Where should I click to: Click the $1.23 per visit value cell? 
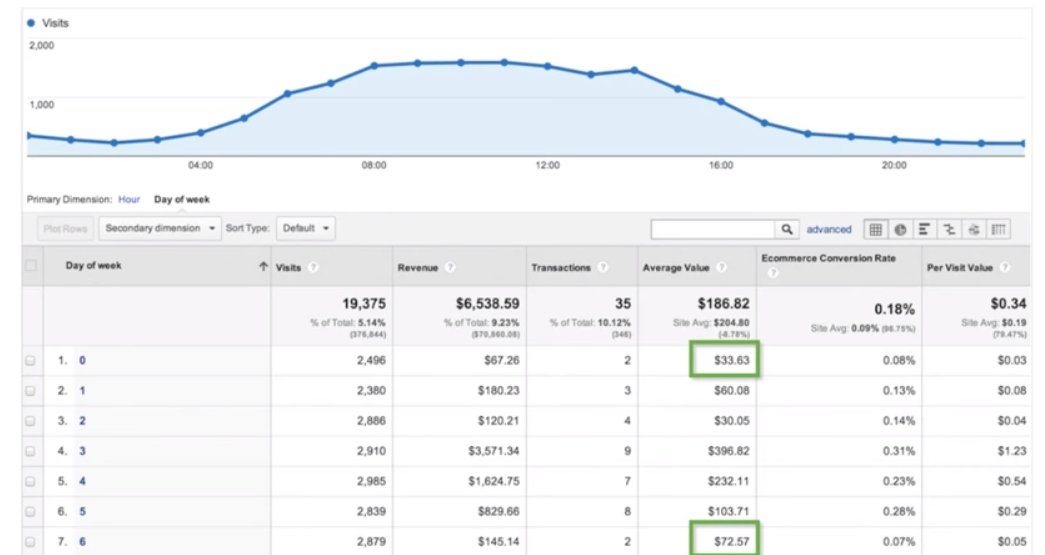[1012, 451]
